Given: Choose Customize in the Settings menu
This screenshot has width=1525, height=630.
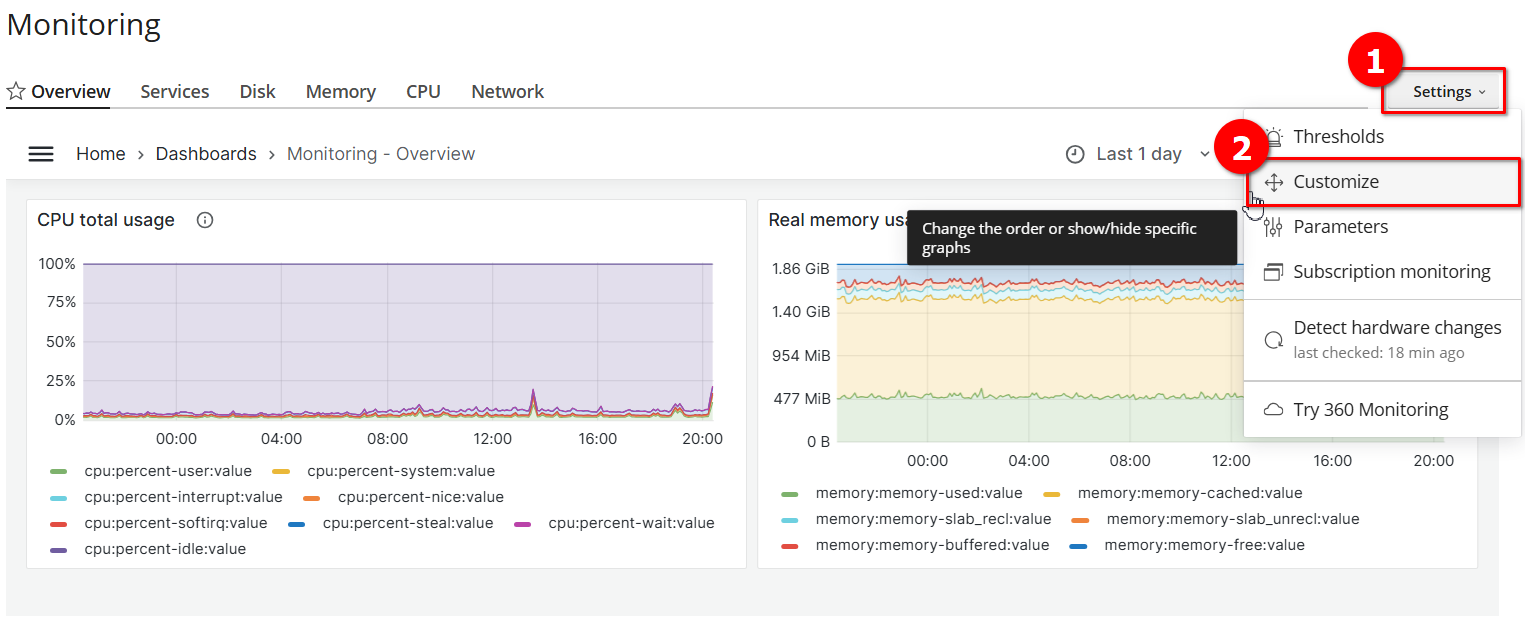Looking at the screenshot, I should tap(1383, 182).
